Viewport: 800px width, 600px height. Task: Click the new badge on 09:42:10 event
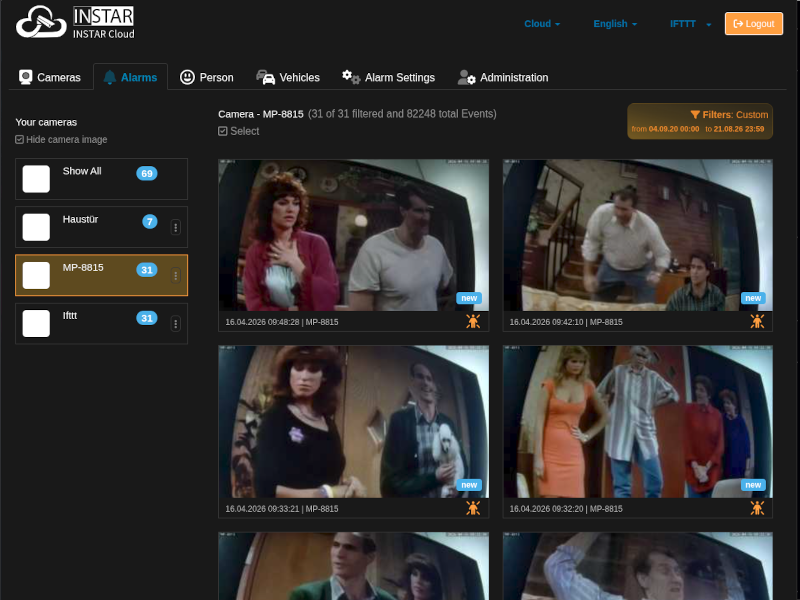[x=753, y=298]
